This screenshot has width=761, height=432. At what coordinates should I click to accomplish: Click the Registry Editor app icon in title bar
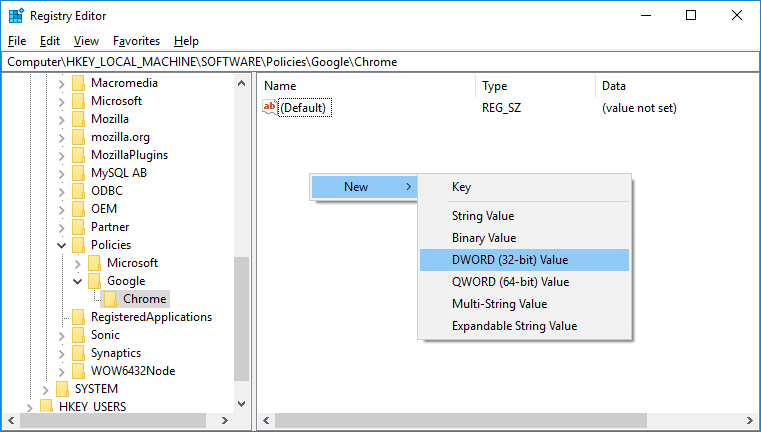[16, 16]
